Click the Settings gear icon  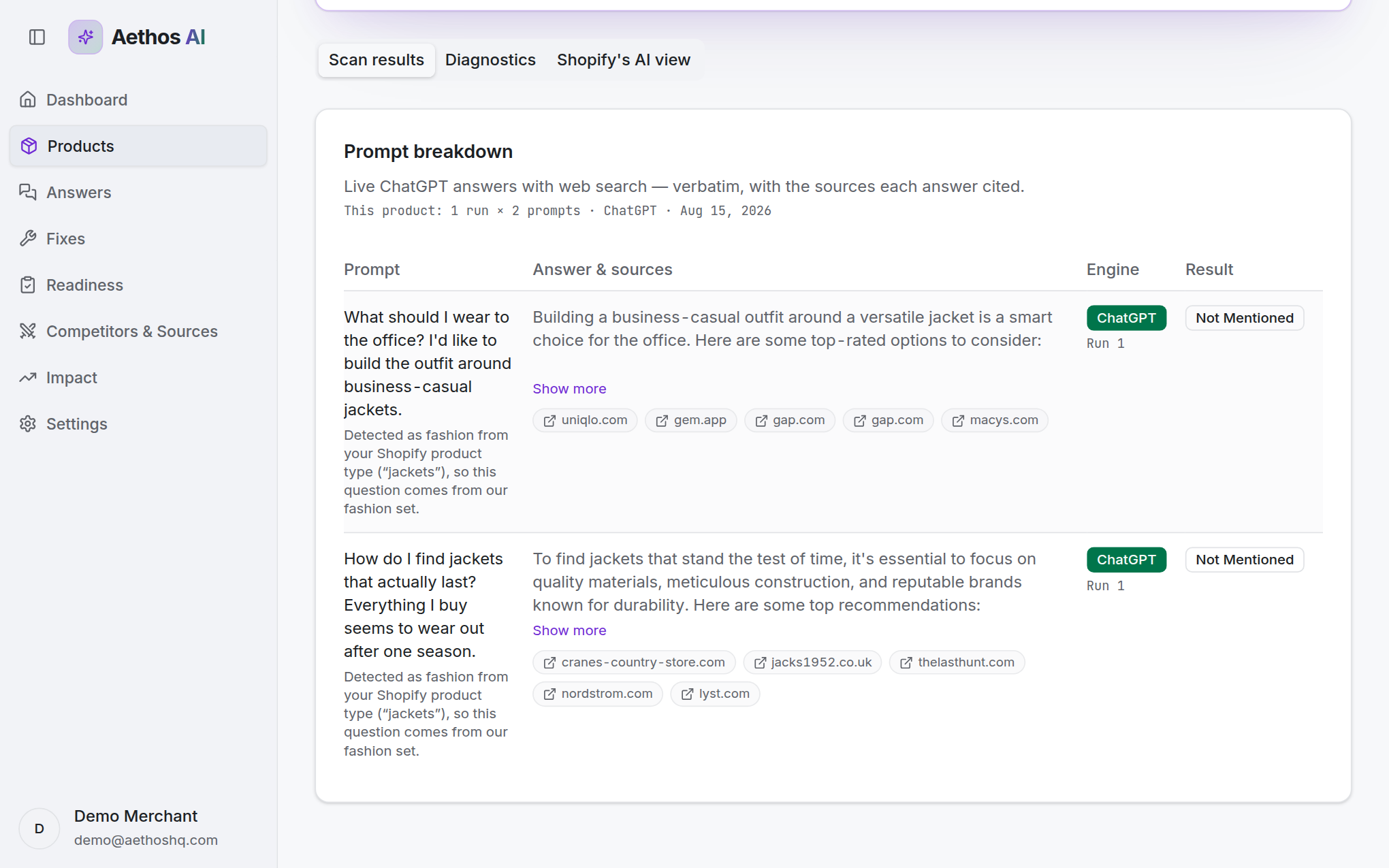pos(28,424)
